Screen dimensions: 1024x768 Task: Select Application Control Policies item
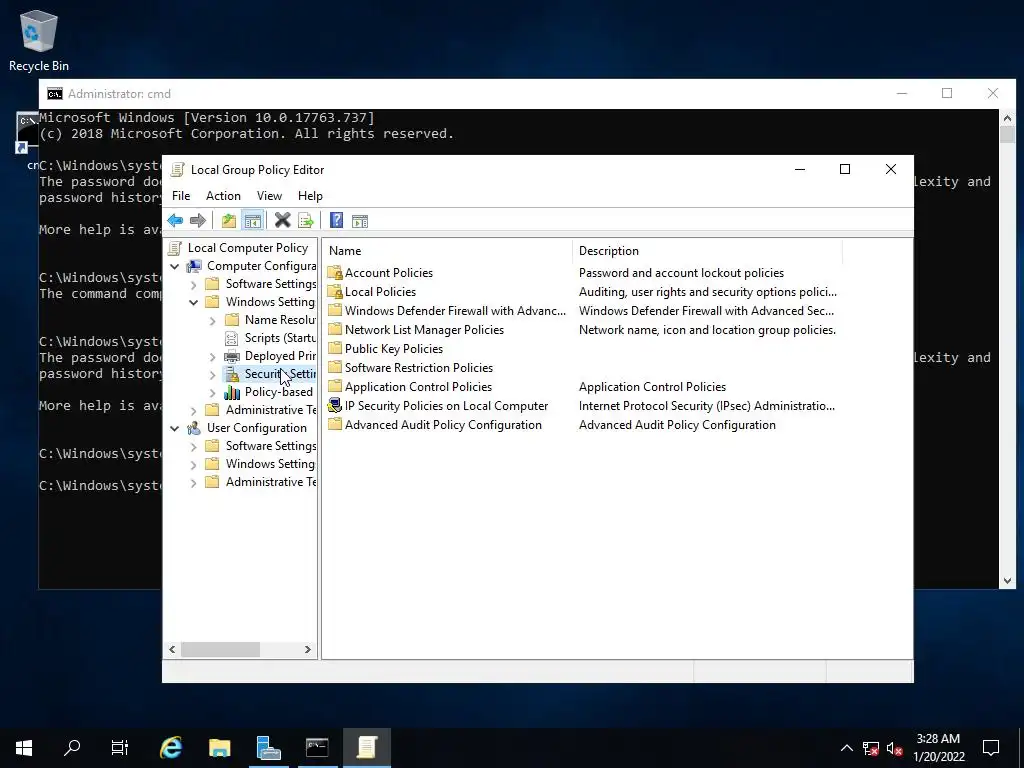click(418, 387)
